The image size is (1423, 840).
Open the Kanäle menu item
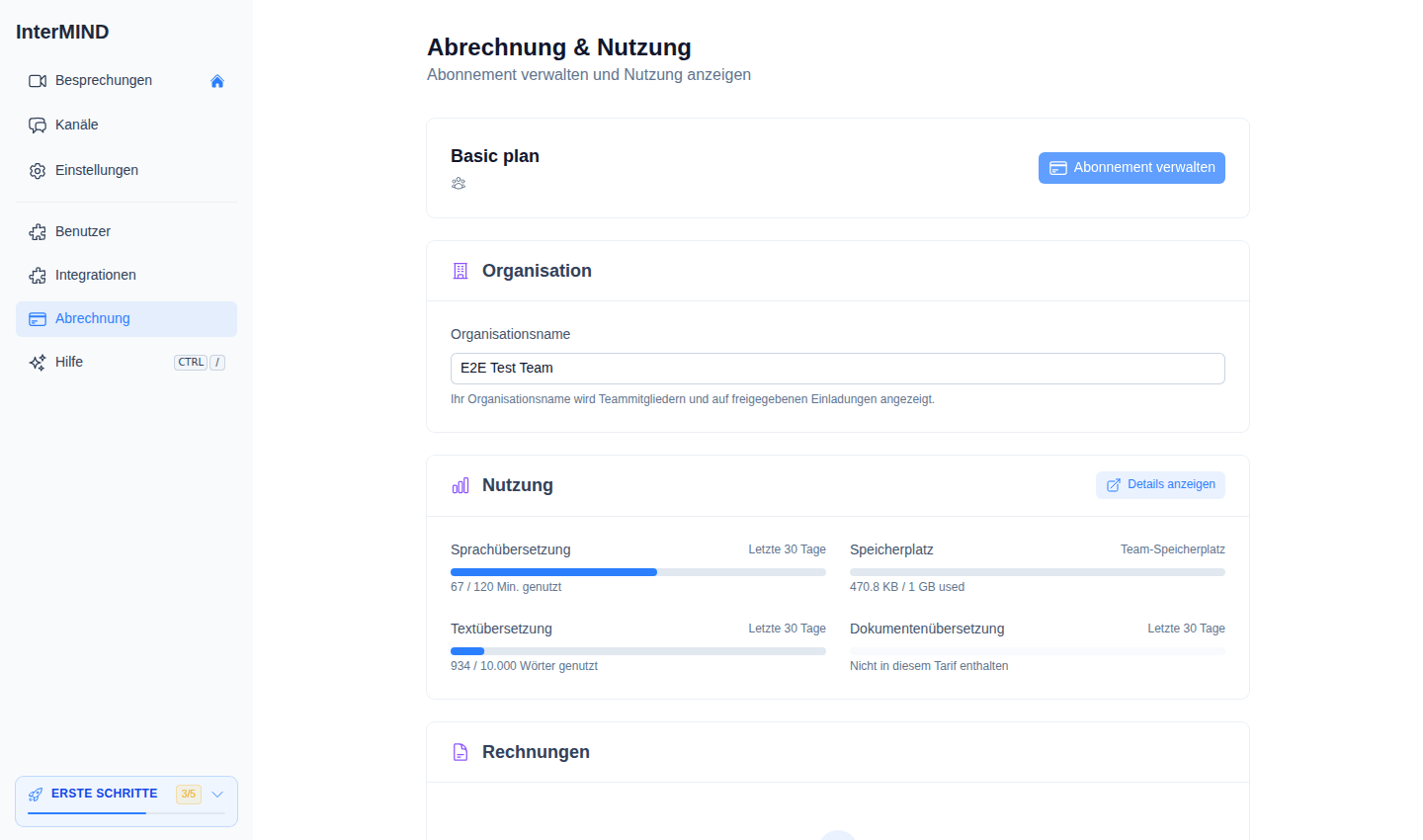[x=126, y=126]
